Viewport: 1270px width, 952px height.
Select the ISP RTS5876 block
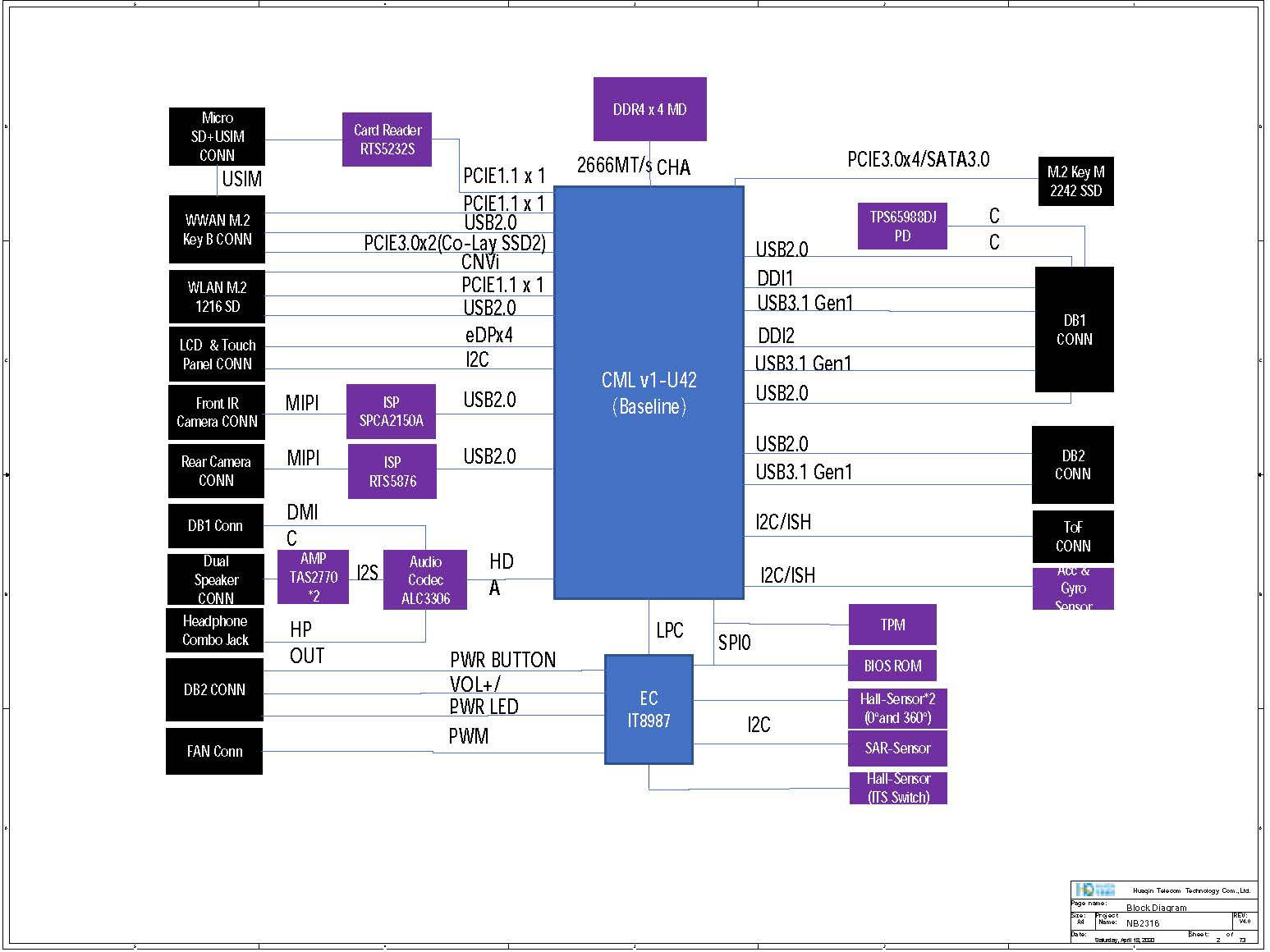[392, 471]
